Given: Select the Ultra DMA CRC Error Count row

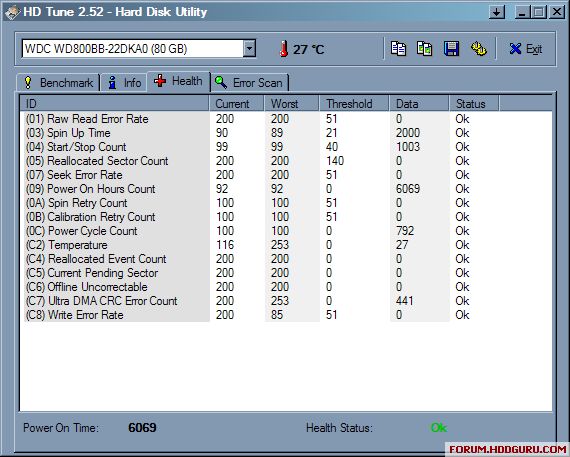Looking at the screenshot, I should click(247, 301).
